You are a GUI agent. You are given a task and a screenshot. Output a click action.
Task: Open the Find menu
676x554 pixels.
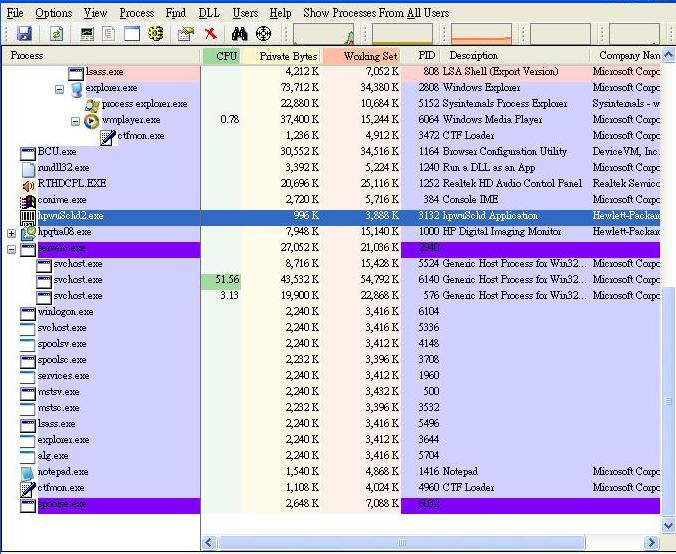coord(176,13)
